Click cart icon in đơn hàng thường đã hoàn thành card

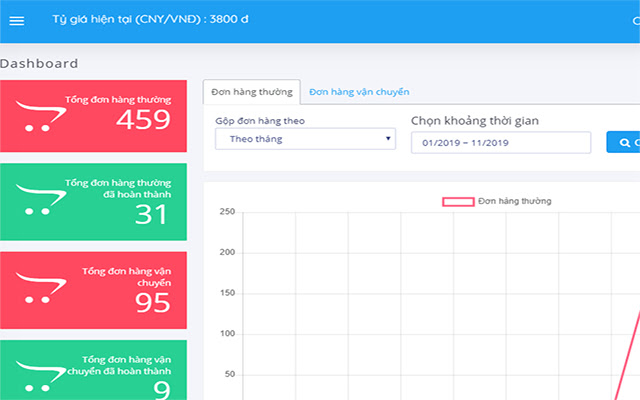tap(39, 200)
